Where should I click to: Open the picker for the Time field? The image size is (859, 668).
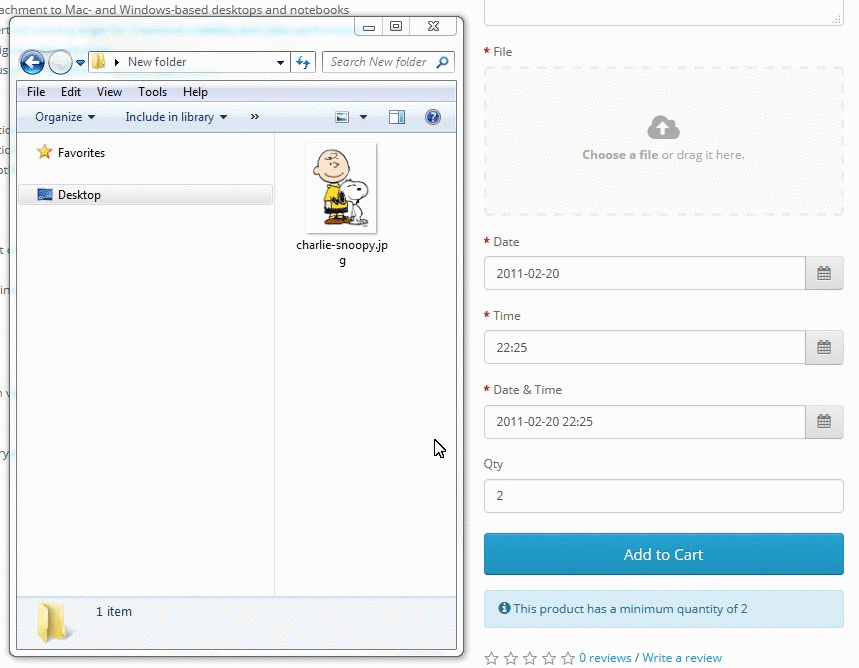click(x=824, y=347)
